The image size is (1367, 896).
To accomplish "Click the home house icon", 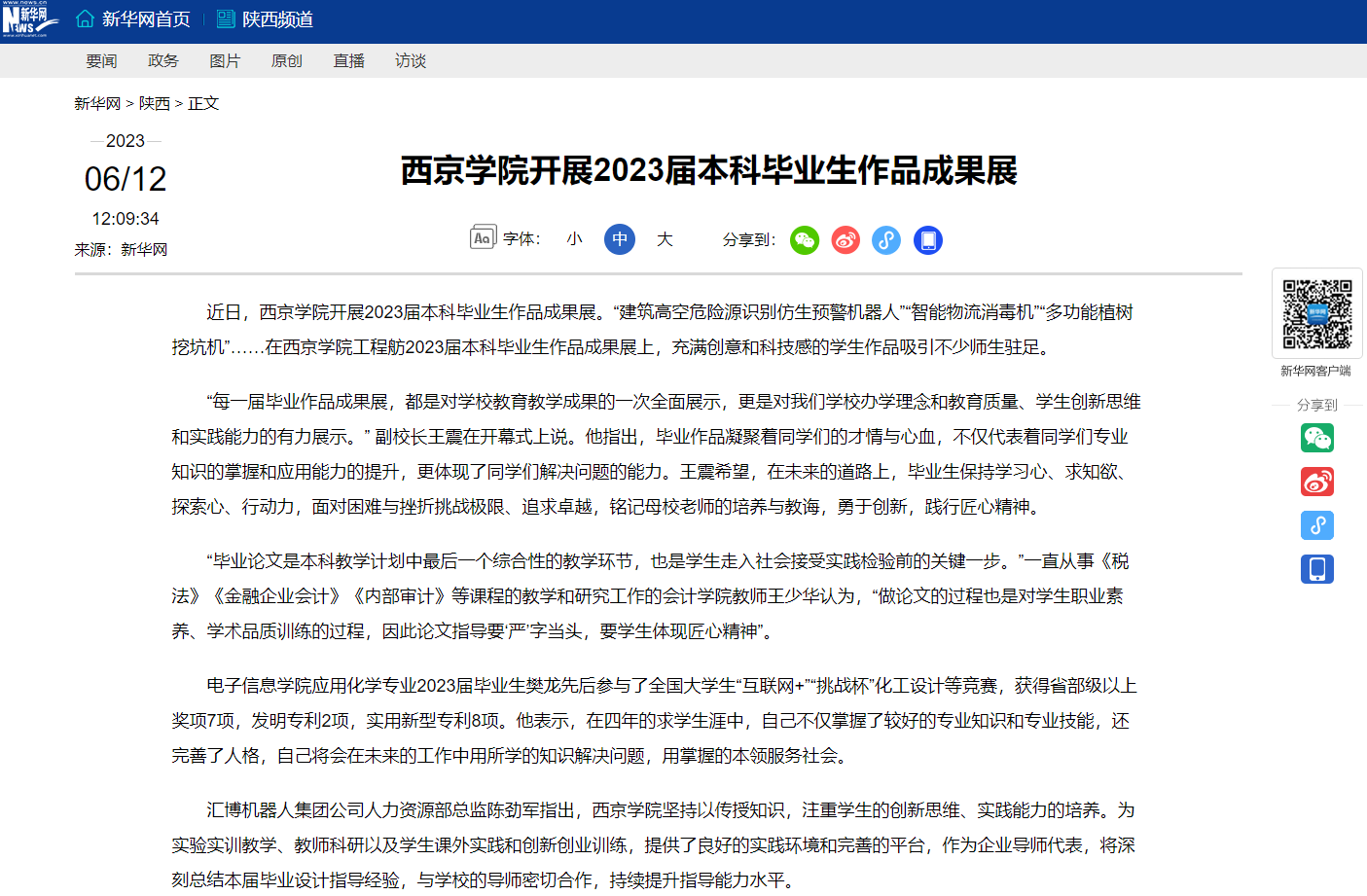I will pyautogui.click(x=86, y=18).
